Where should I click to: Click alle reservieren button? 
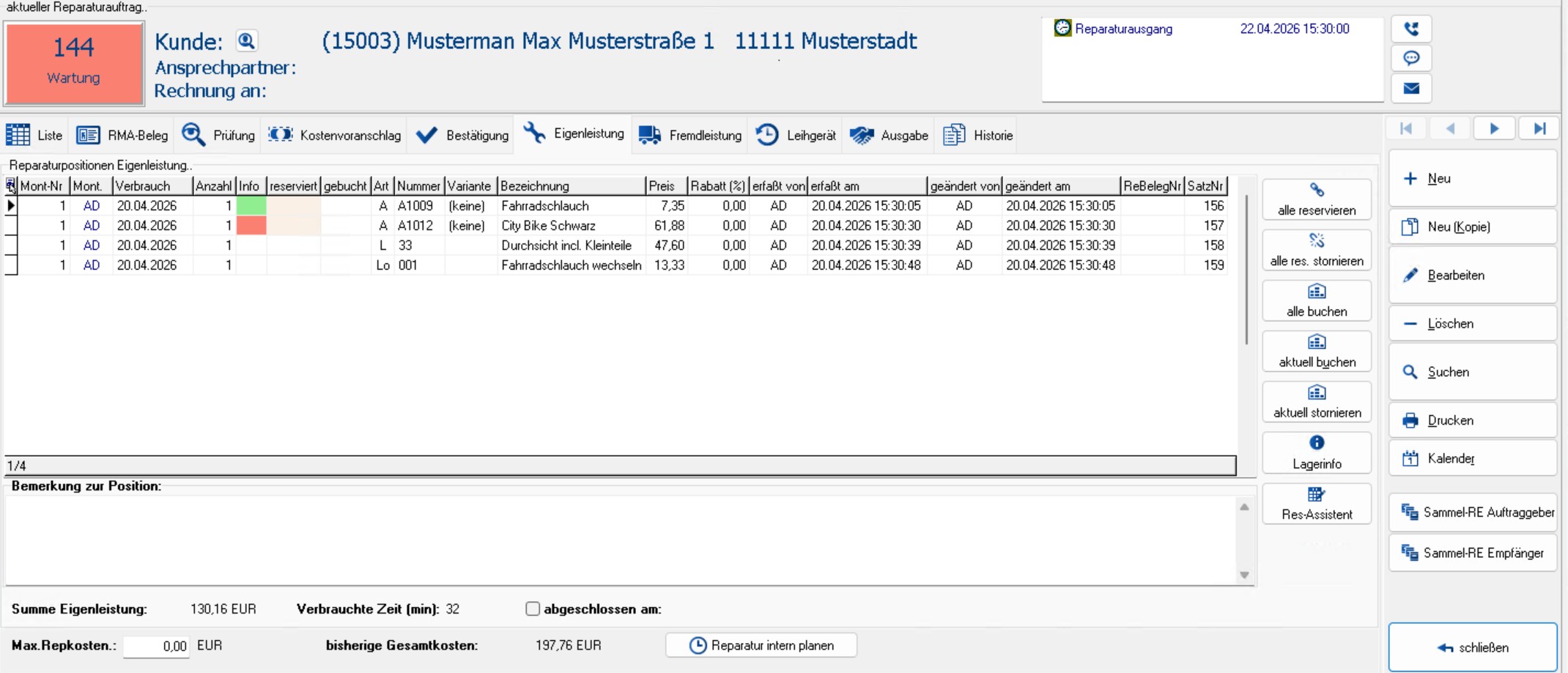[x=1317, y=199]
